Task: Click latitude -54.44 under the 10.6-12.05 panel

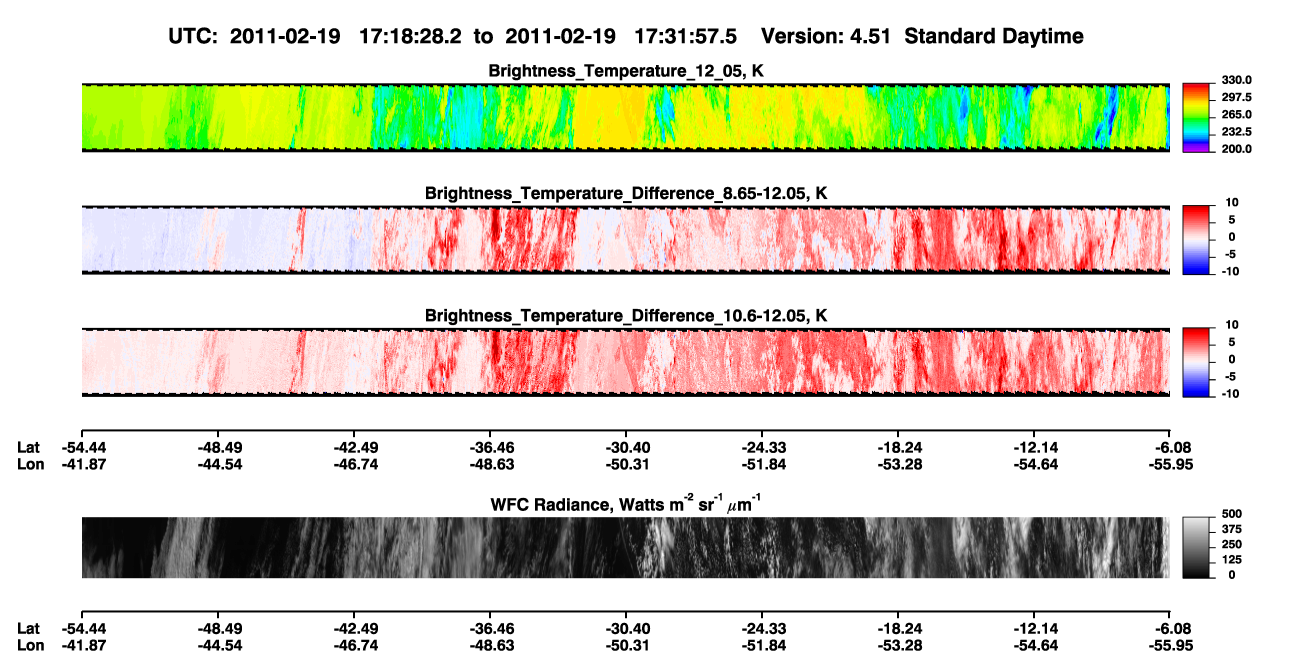Action: pyautogui.click(x=83, y=447)
